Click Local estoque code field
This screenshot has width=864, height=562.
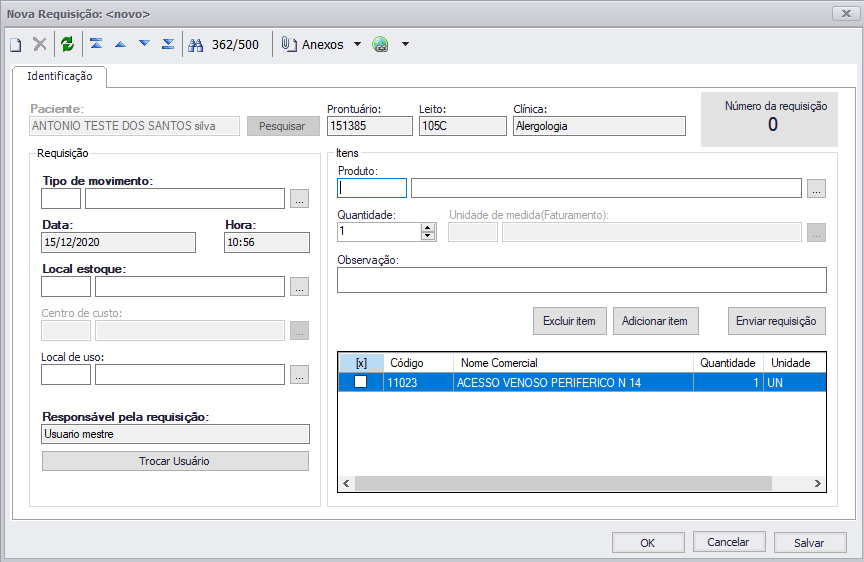click(66, 287)
